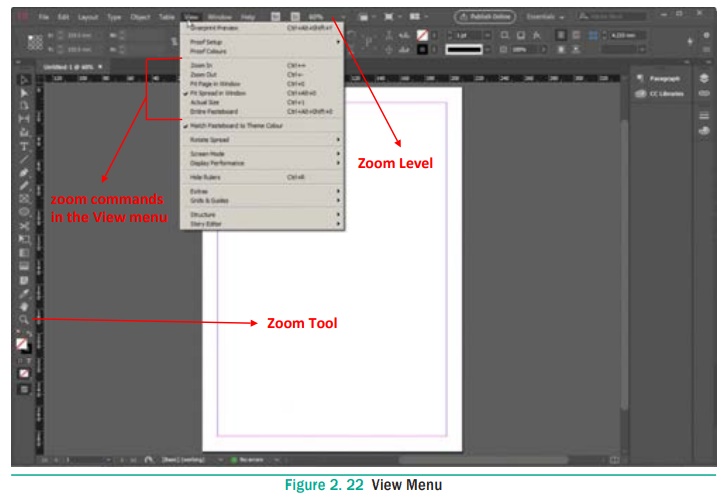
Task: Open the Layout menu
Action: click(88, 17)
